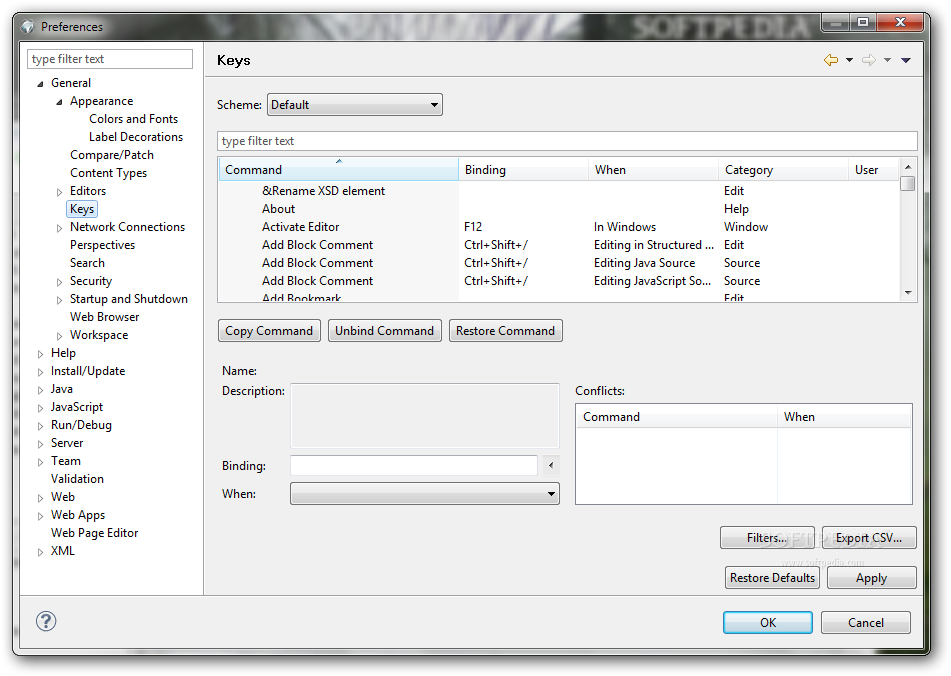Expand the Startup and Shutdown node

59,300
